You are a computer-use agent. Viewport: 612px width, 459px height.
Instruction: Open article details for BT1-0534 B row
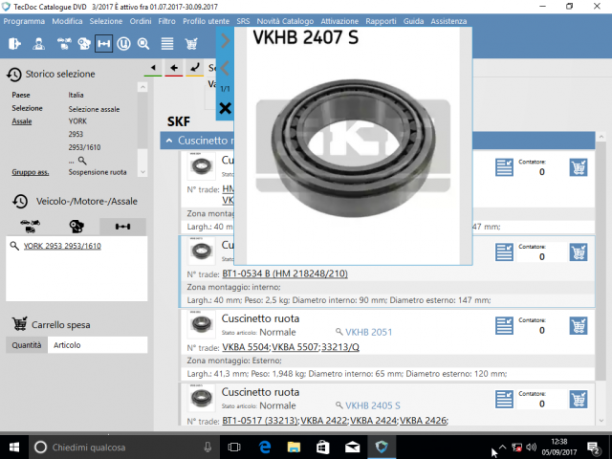[504, 252]
